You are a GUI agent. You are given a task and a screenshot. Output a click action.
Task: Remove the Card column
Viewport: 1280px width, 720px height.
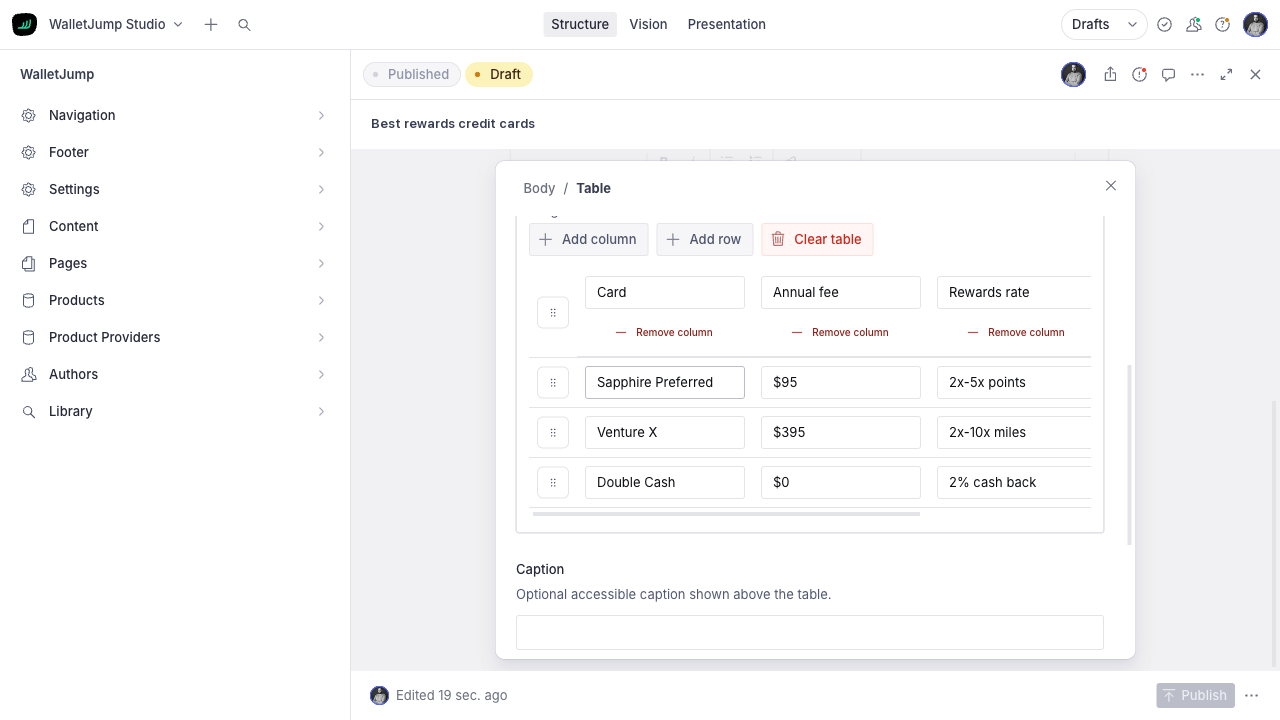[x=664, y=332]
